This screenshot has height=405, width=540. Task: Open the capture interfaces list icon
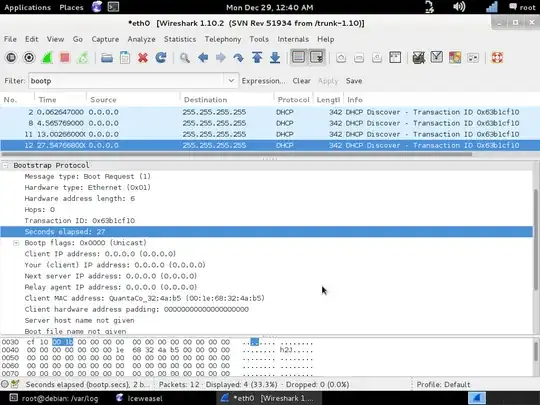[11, 58]
